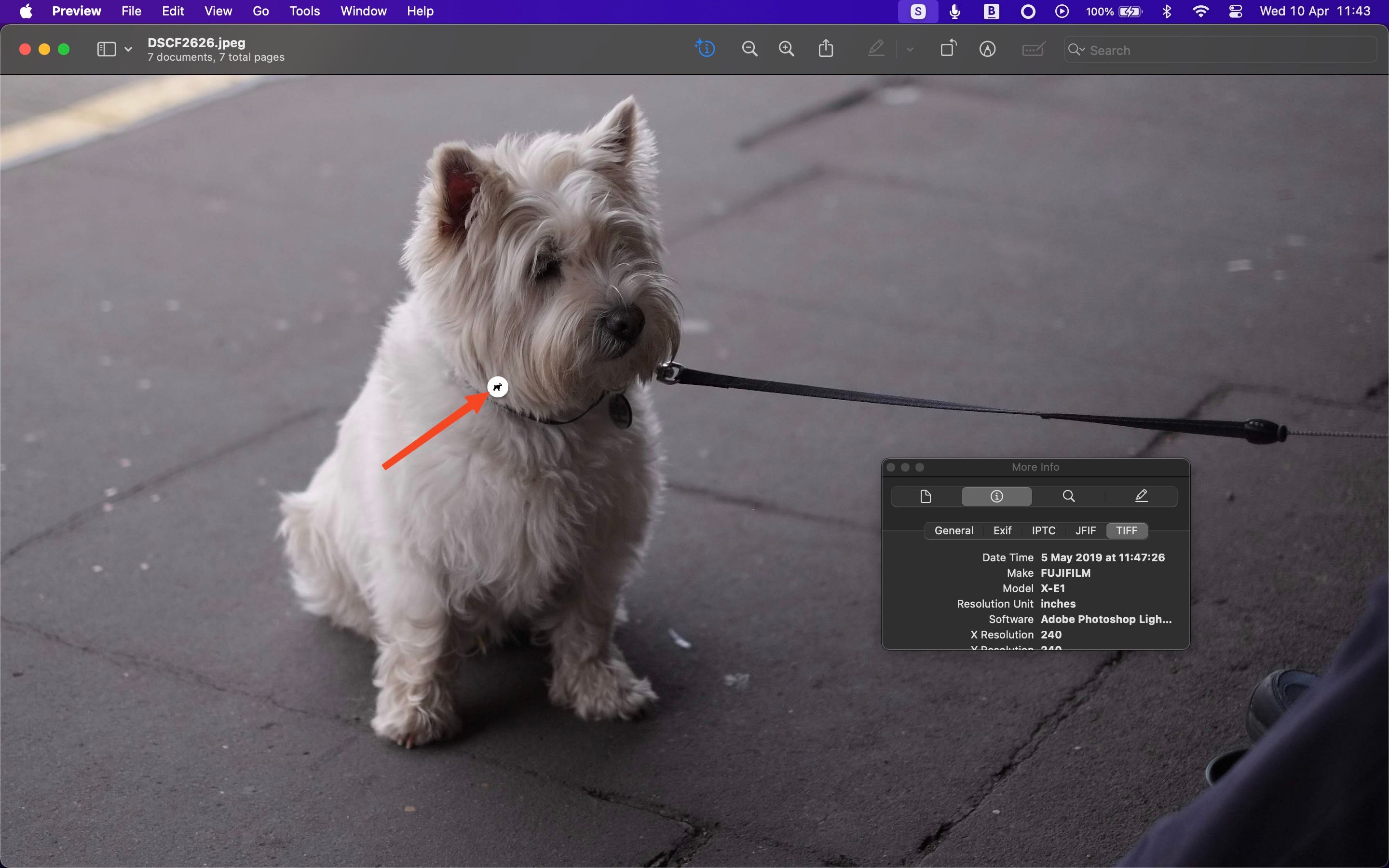Image resolution: width=1389 pixels, height=868 pixels.
Task: Open the Edit menu
Action: (x=173, y=12)
